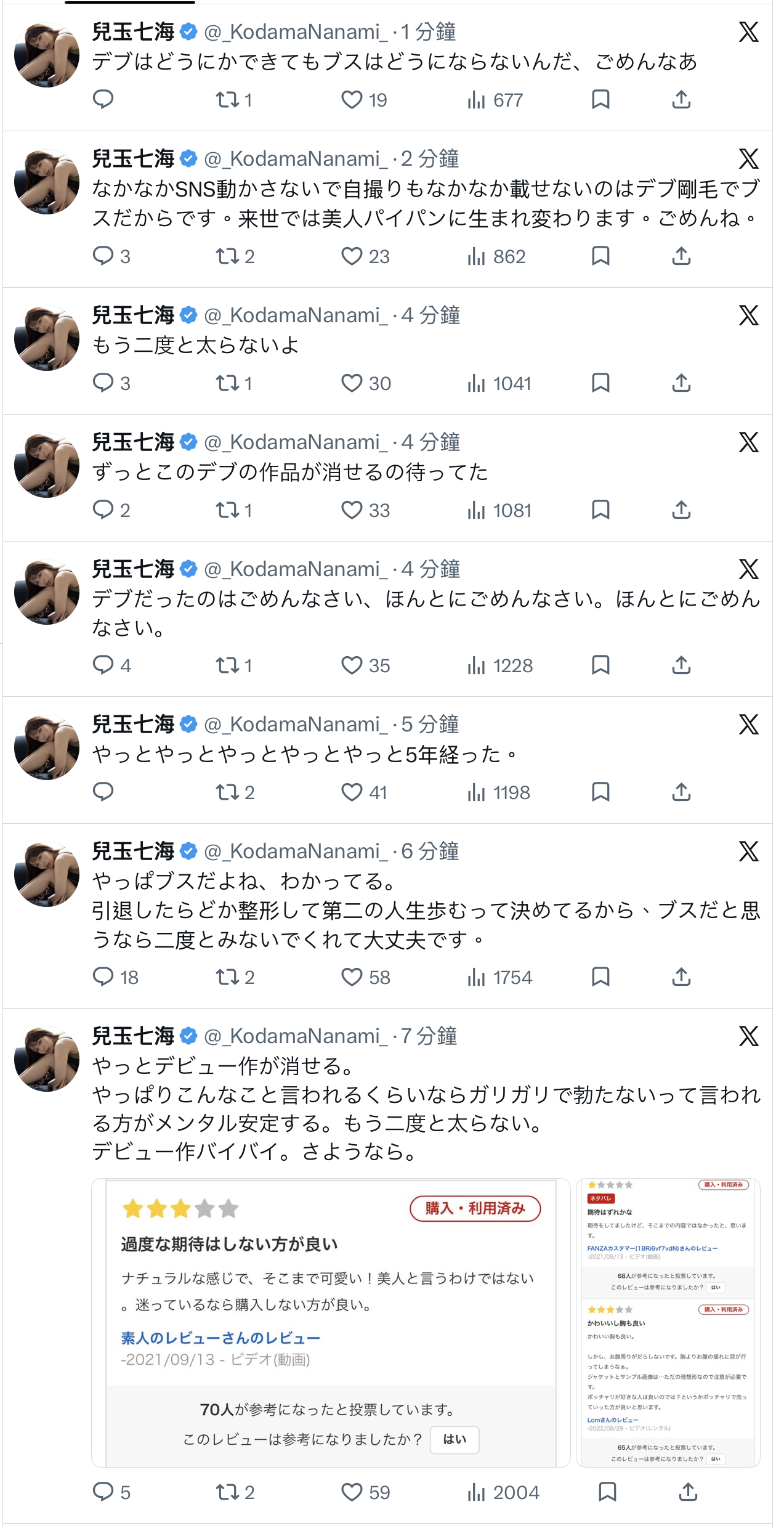The width and height of the screenshot is (784, 1528).
Task: Bookmark the tweet with 1041 views
Action: (600, 383)
